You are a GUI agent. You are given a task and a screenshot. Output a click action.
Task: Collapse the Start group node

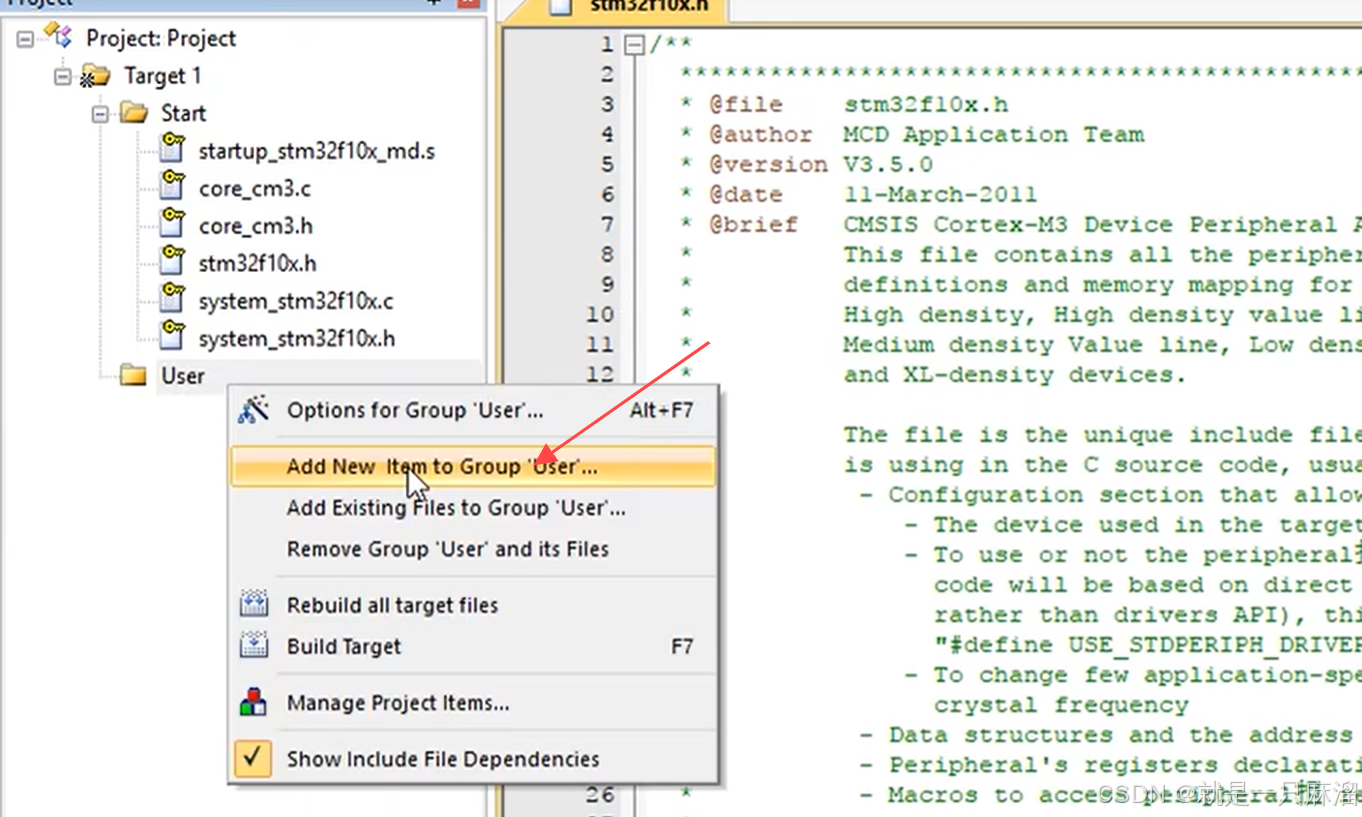(x=100, y=114)
